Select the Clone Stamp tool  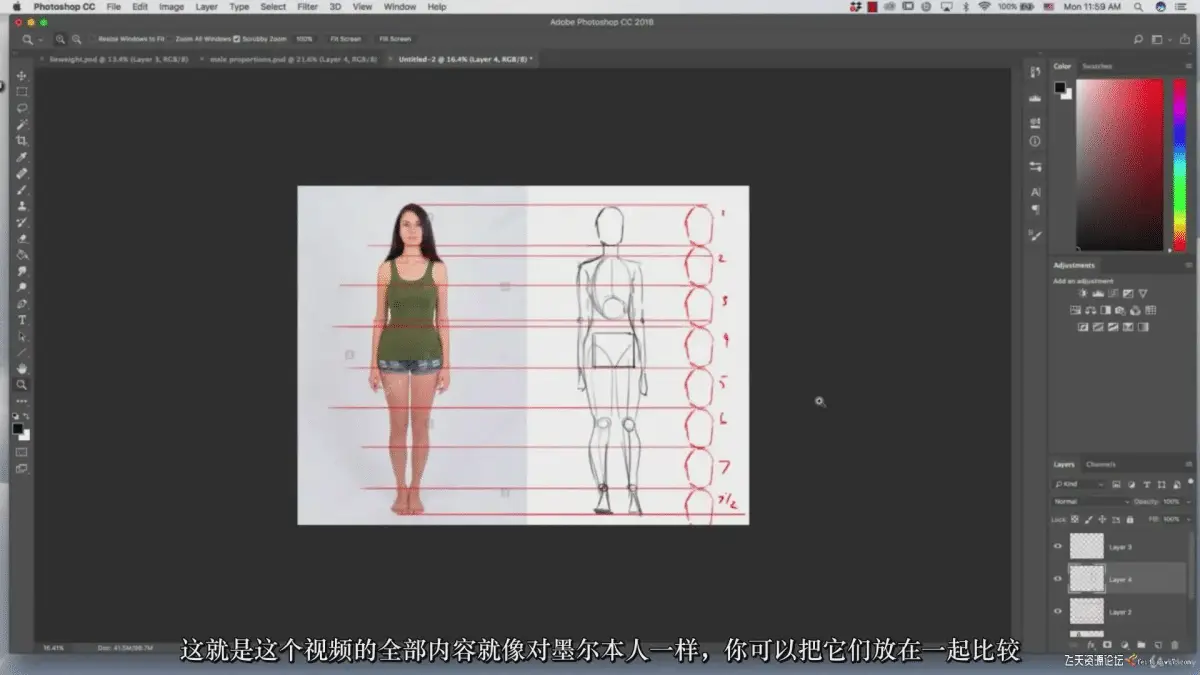22,206
